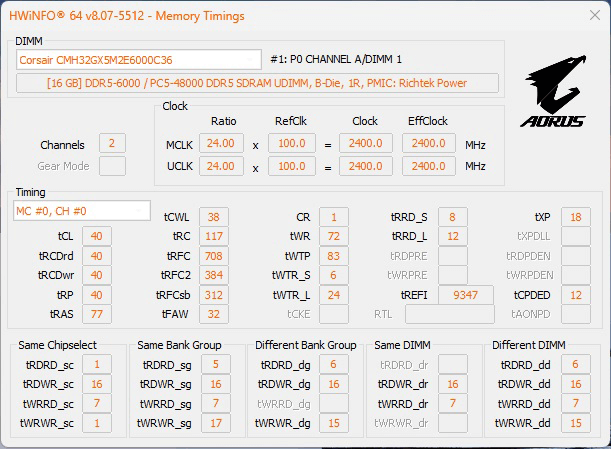The image size is (611, 449).
Task: Select the tREFI value 9347
Action: pos(466,294)
